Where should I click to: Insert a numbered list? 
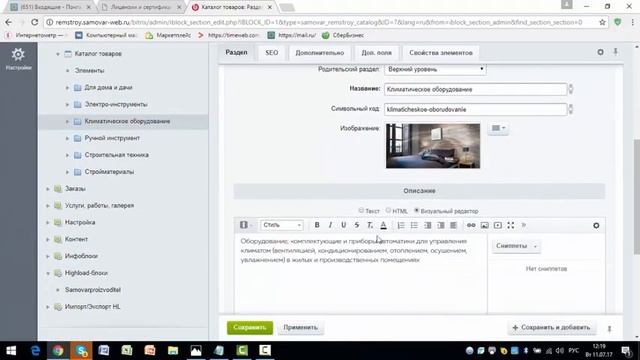tap(401, 225)
